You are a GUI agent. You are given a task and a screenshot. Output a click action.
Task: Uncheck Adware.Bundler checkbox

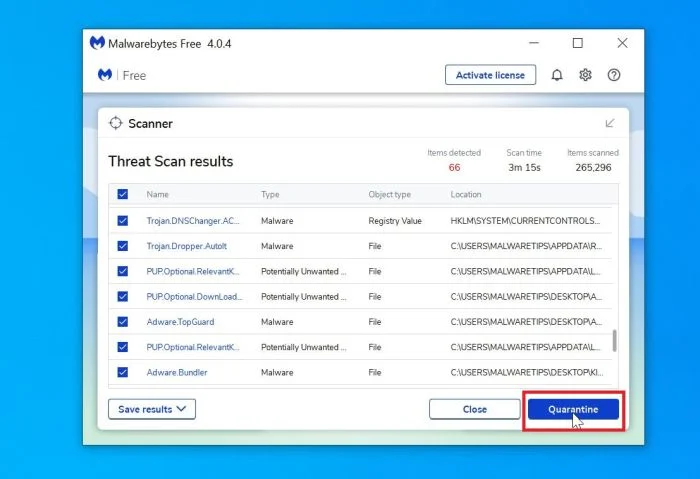click(x=123, y=372)
